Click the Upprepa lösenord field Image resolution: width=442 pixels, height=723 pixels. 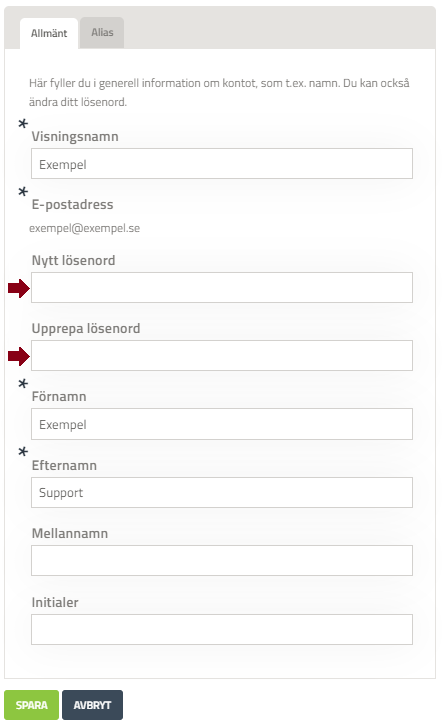click(x=222, y=356)
